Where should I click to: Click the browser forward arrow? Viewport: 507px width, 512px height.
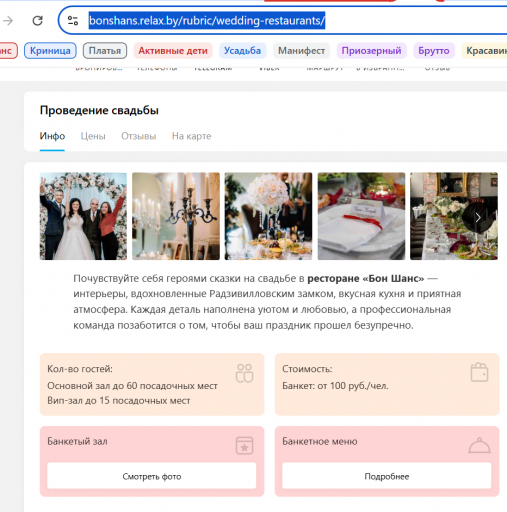[x=8, y=21]
